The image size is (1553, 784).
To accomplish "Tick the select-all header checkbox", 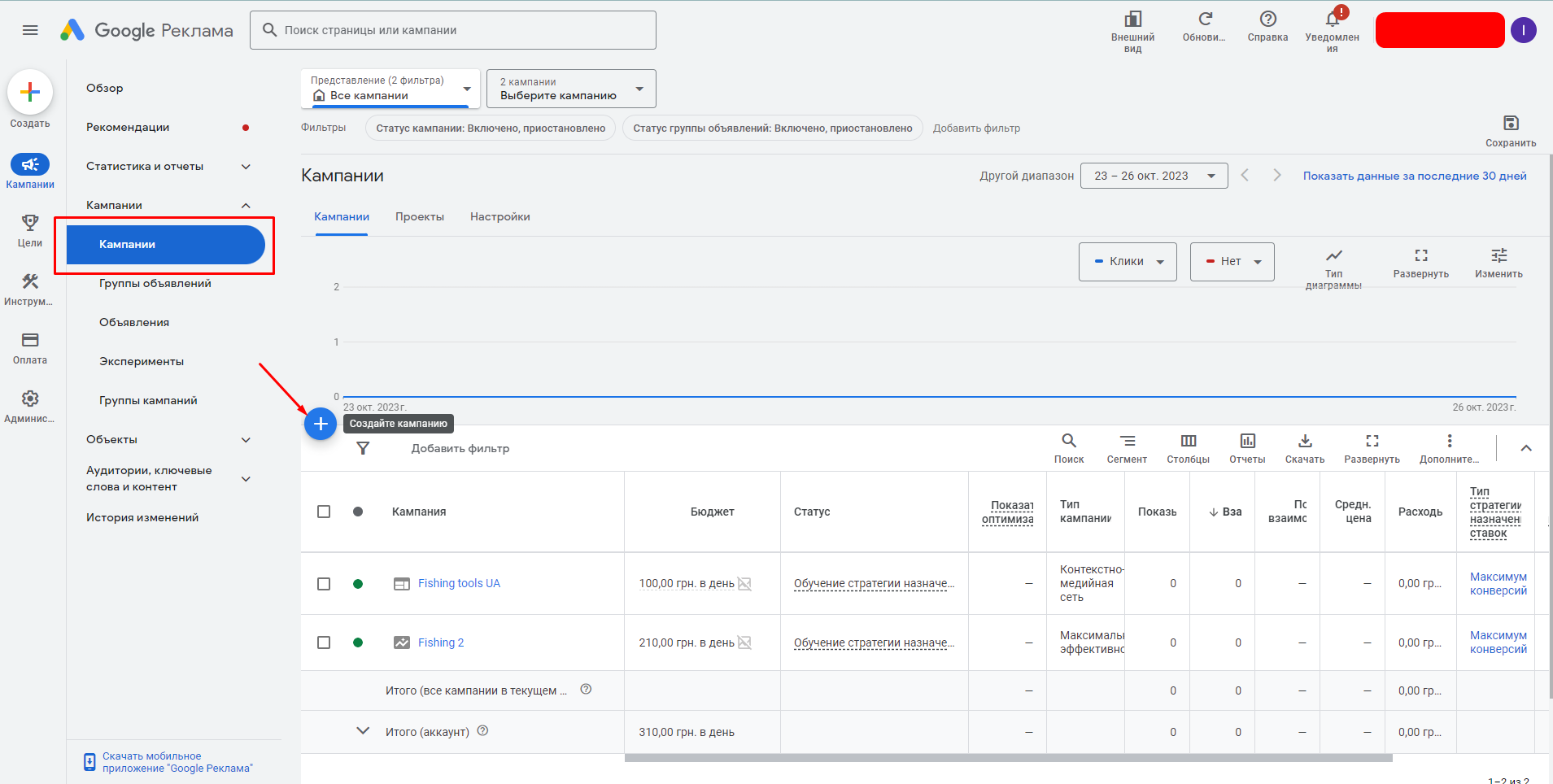I will pos(324,512).
